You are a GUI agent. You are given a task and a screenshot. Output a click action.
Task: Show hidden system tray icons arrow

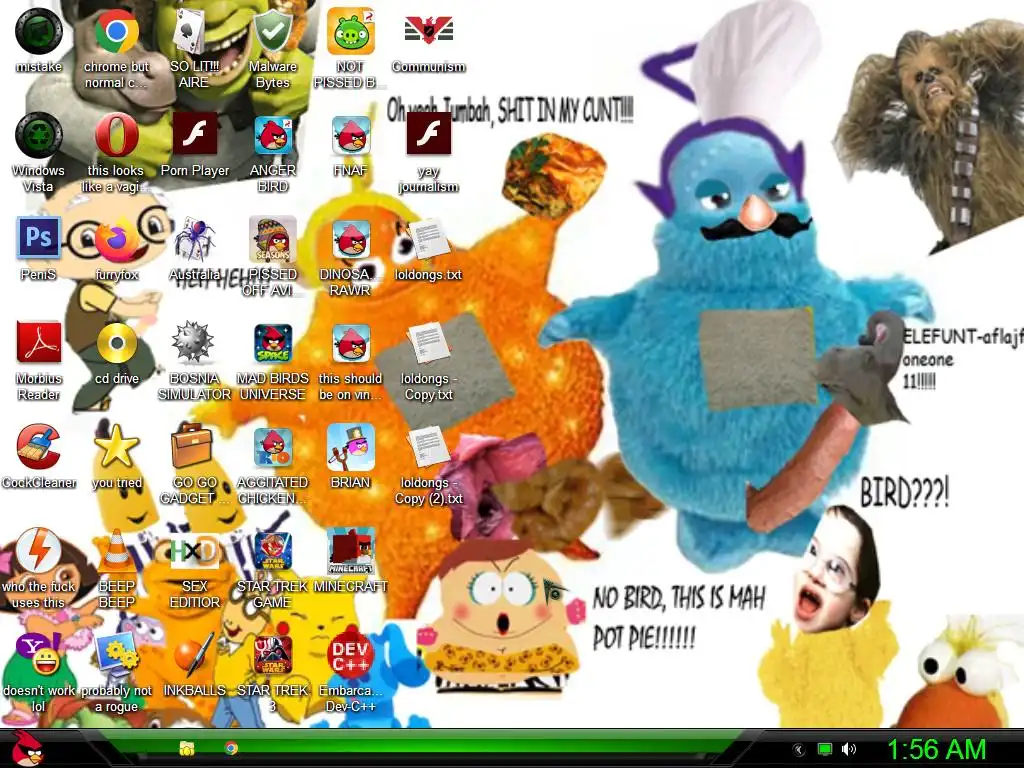pyautogui.click(x=798, y=750)
